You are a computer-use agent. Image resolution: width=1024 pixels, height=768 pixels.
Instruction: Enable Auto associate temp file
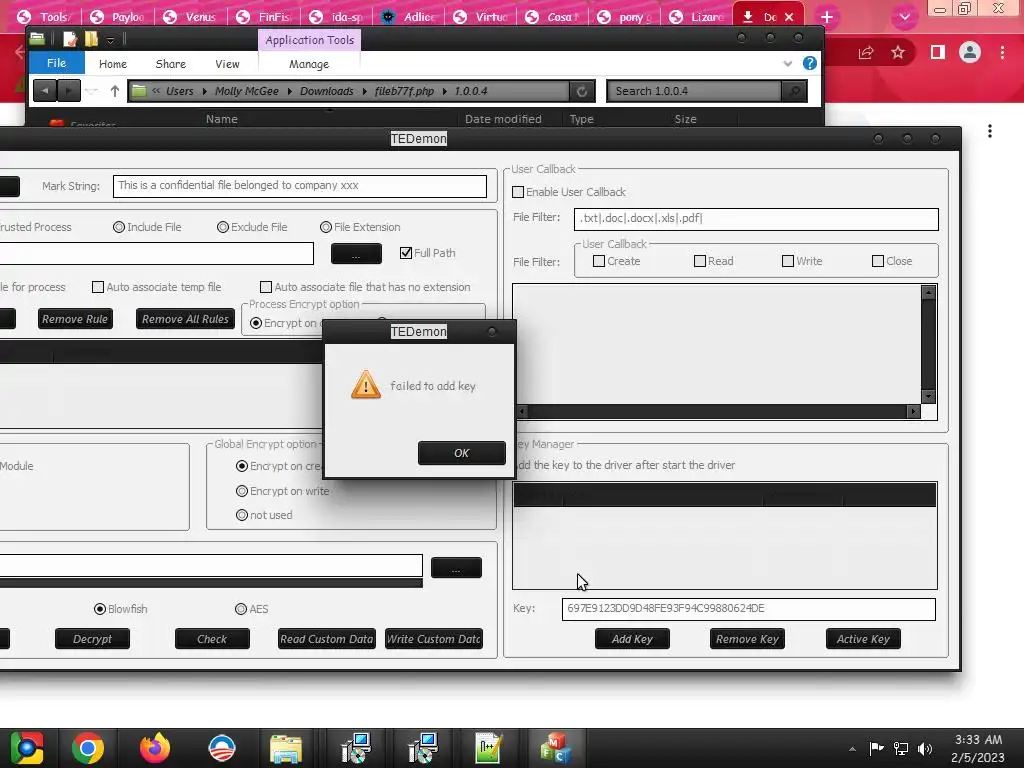tap(98, 287)
